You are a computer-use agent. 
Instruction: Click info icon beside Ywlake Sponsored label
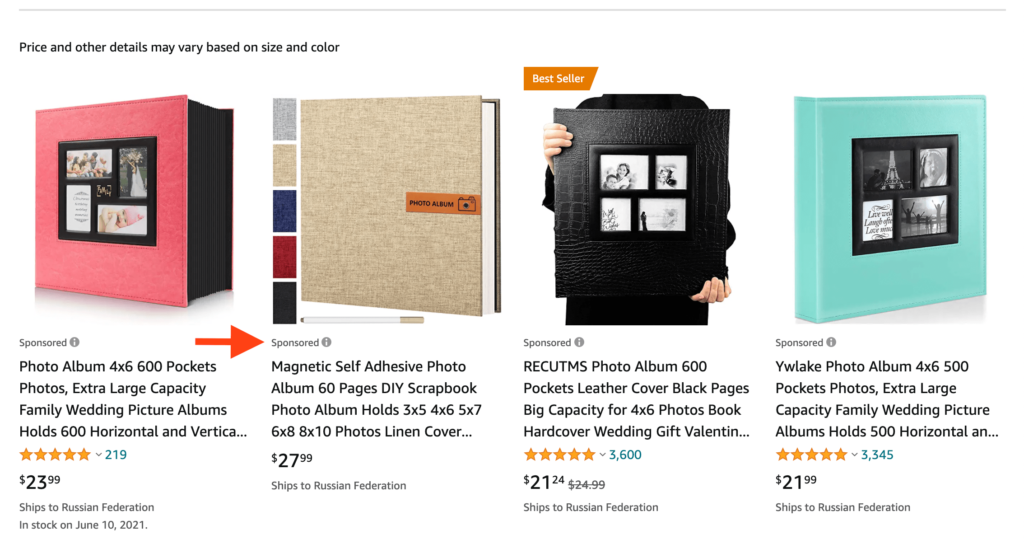click(831, 343)
